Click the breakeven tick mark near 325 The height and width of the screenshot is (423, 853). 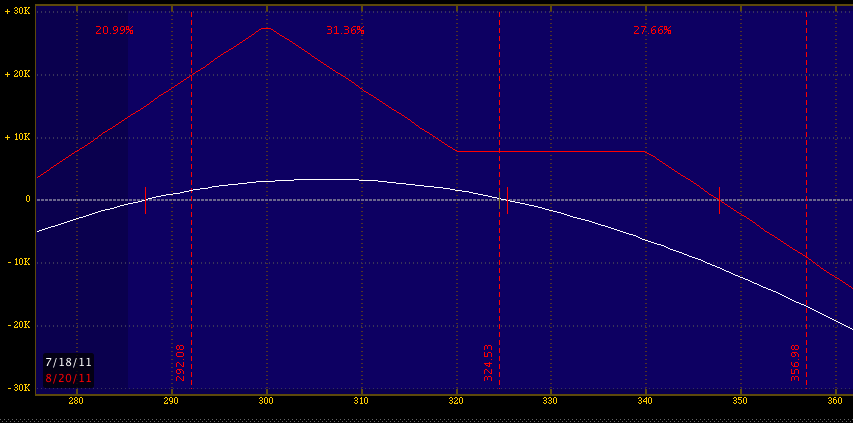click(507, 199)
